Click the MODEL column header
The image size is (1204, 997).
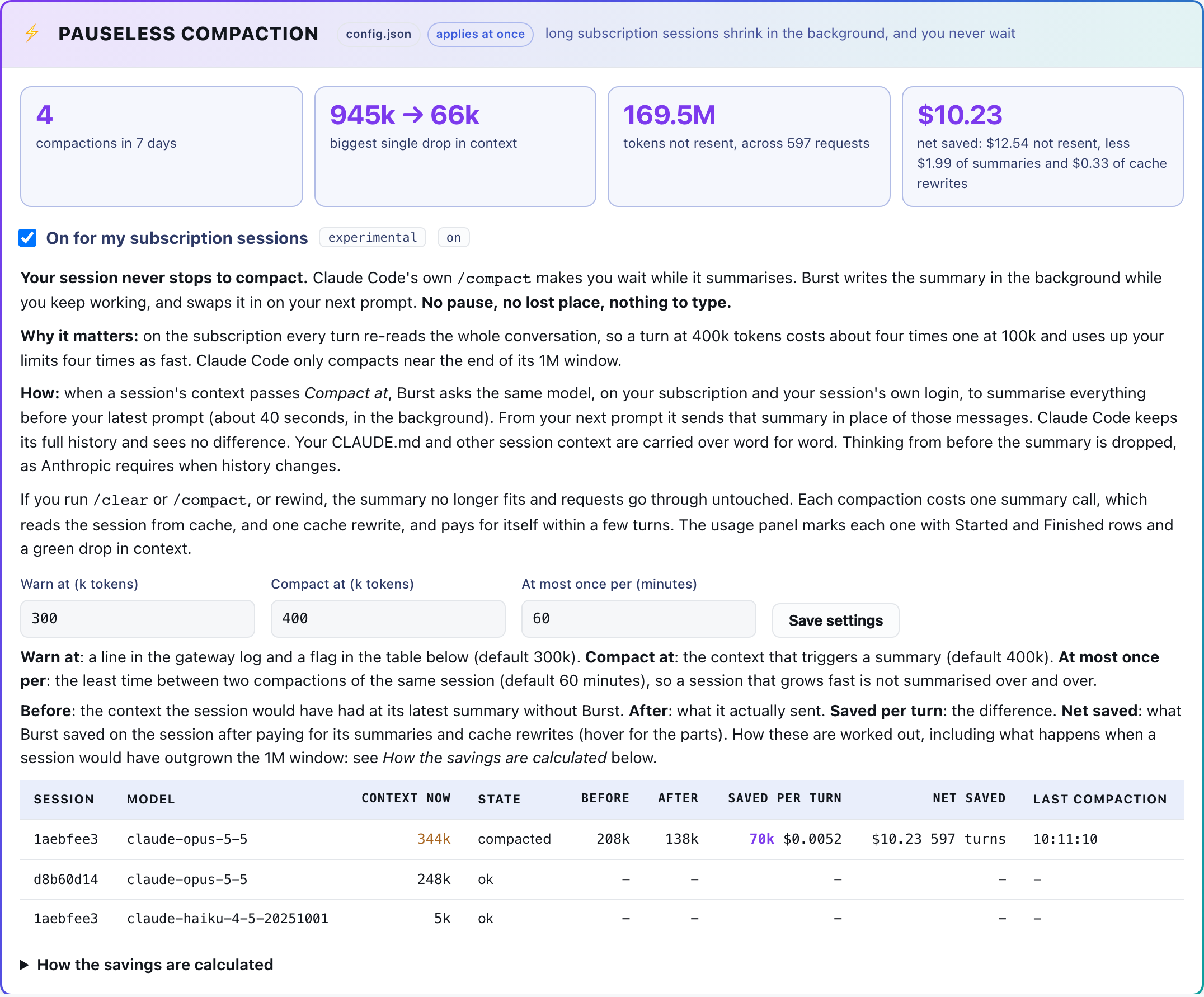coord(151,799)
